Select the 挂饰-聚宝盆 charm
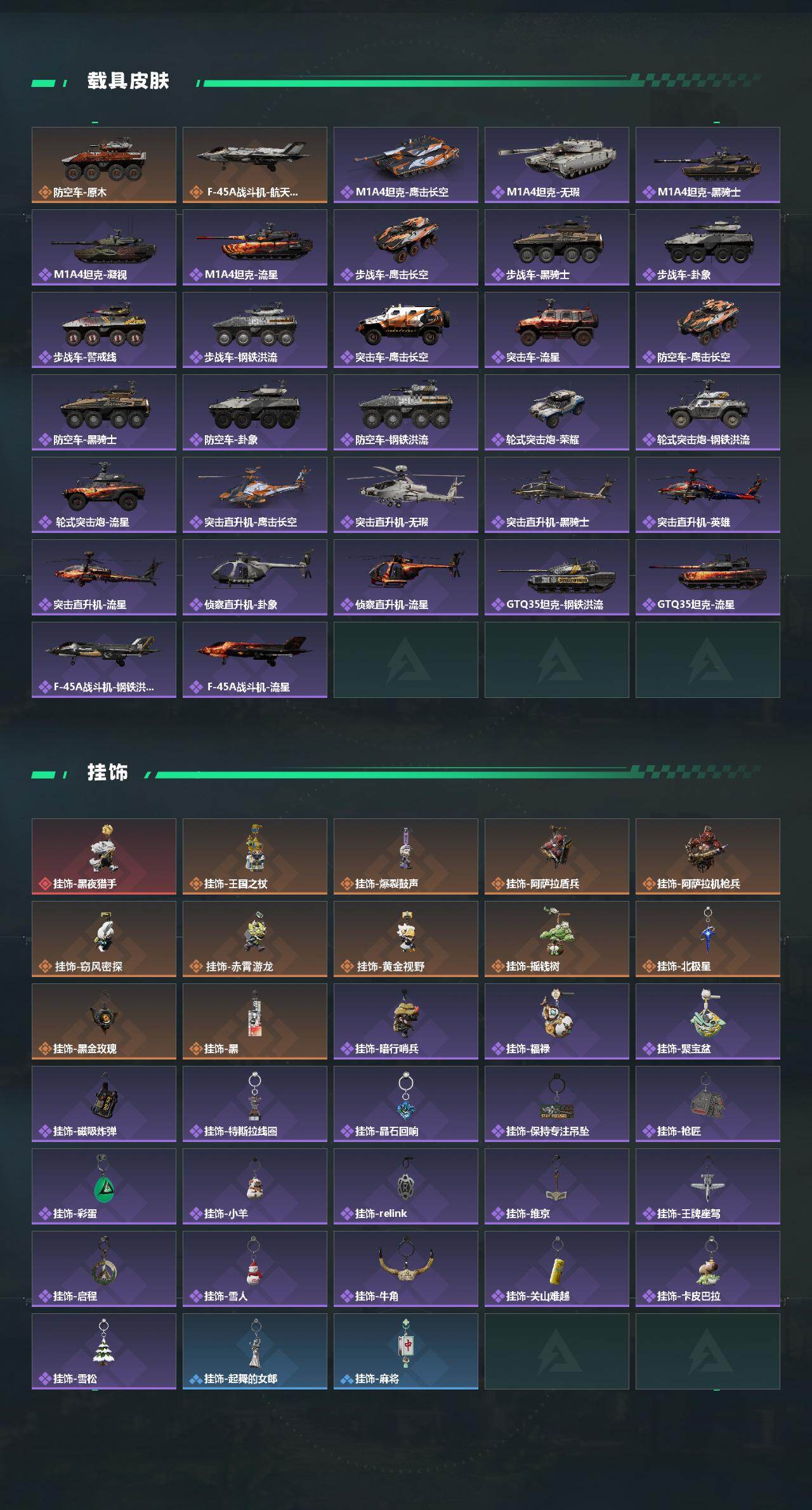This screenshot has width=812, height=1510. click(708, 1021)
